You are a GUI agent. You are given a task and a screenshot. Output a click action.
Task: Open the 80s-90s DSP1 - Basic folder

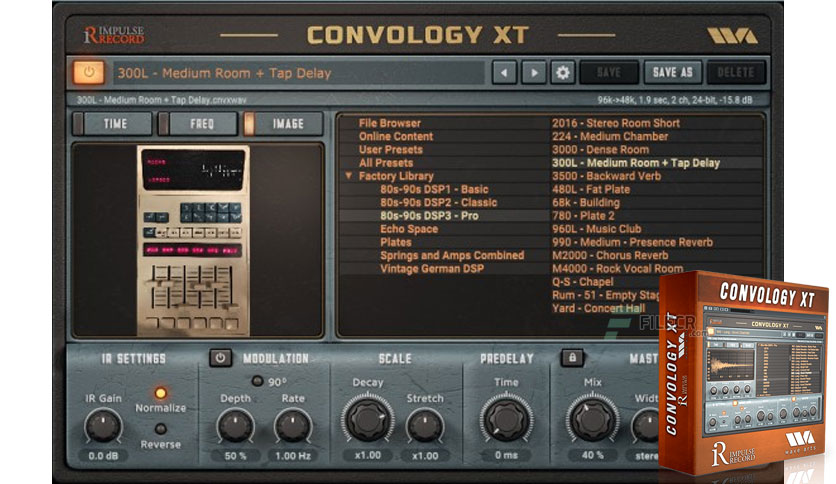434,189
